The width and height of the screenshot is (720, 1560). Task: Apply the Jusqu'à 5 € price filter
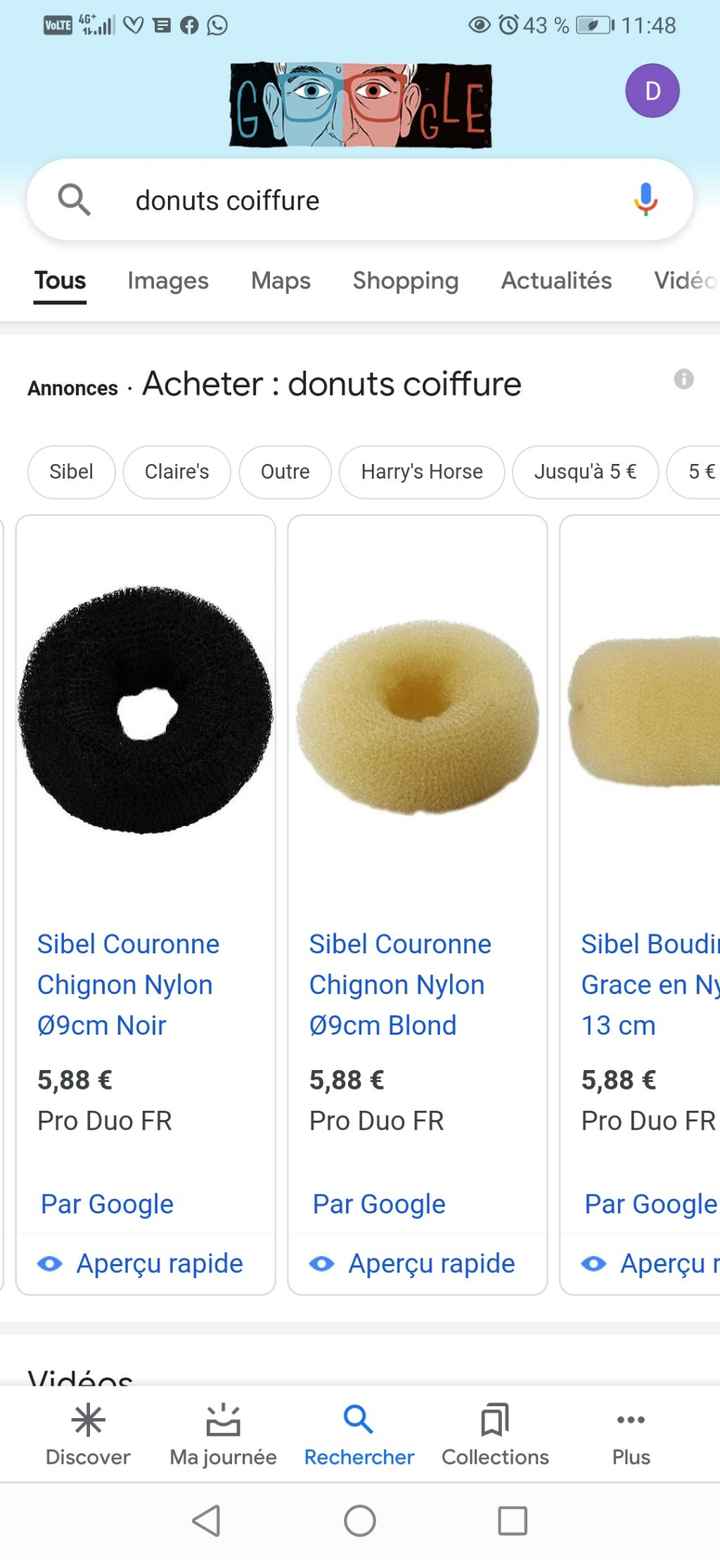click(x=585, y=472)
